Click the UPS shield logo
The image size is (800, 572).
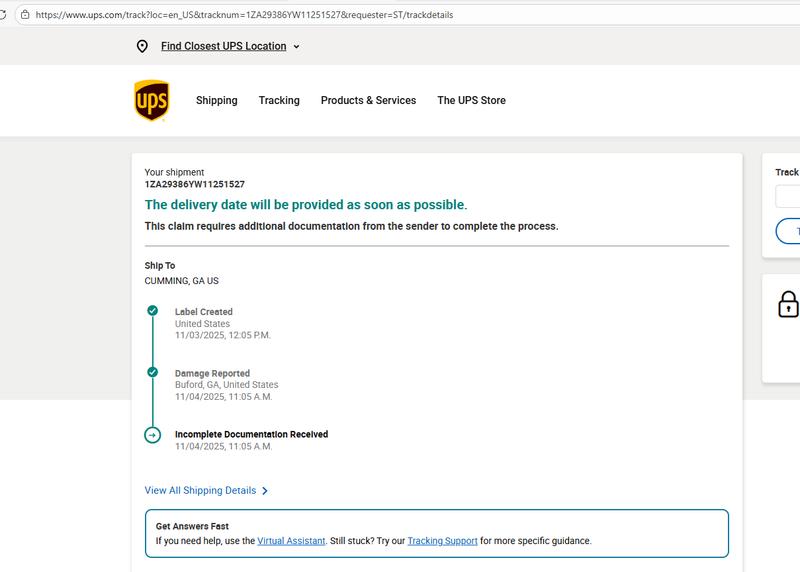152,101
